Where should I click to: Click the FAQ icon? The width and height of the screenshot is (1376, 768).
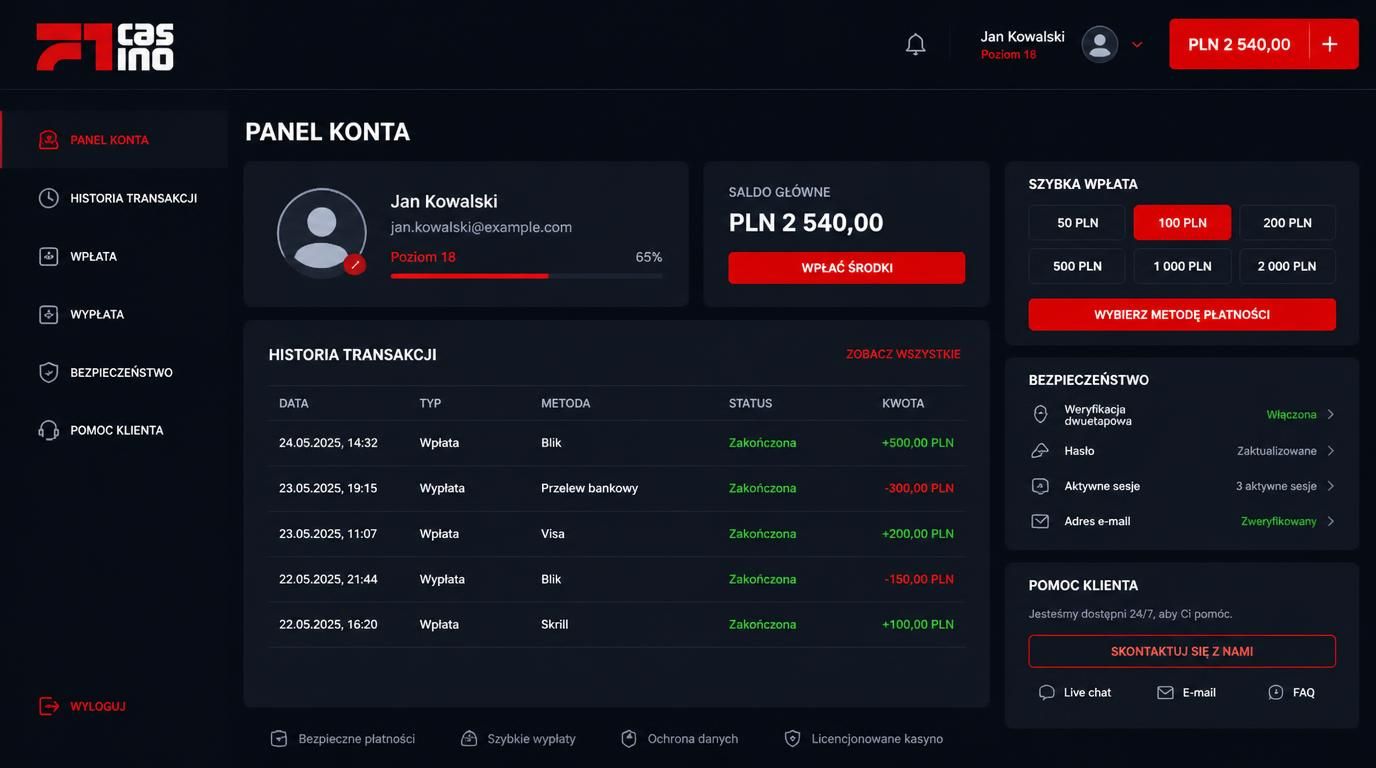click(1276, 692)
